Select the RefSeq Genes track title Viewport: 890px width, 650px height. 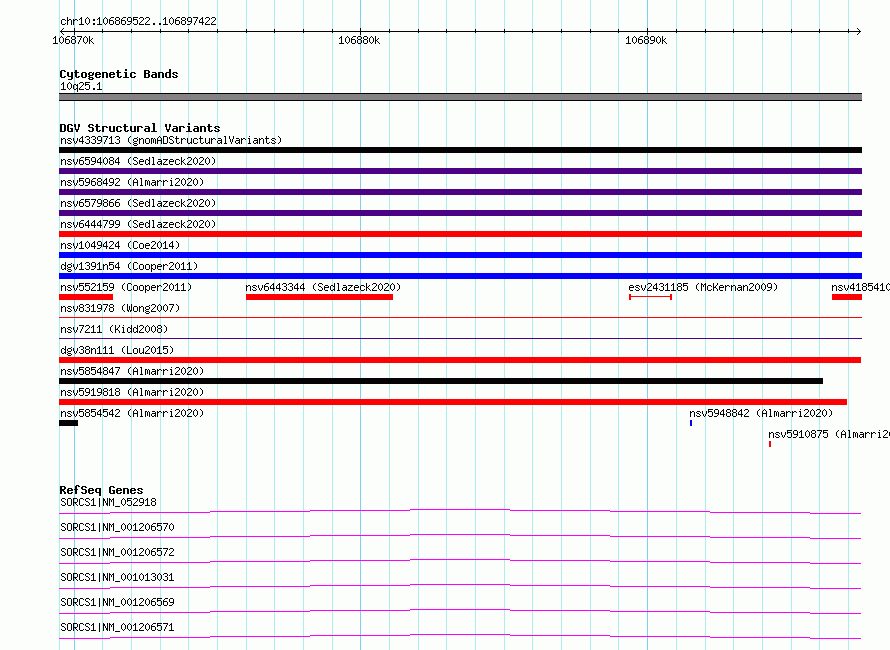click(x=101, y=490)
